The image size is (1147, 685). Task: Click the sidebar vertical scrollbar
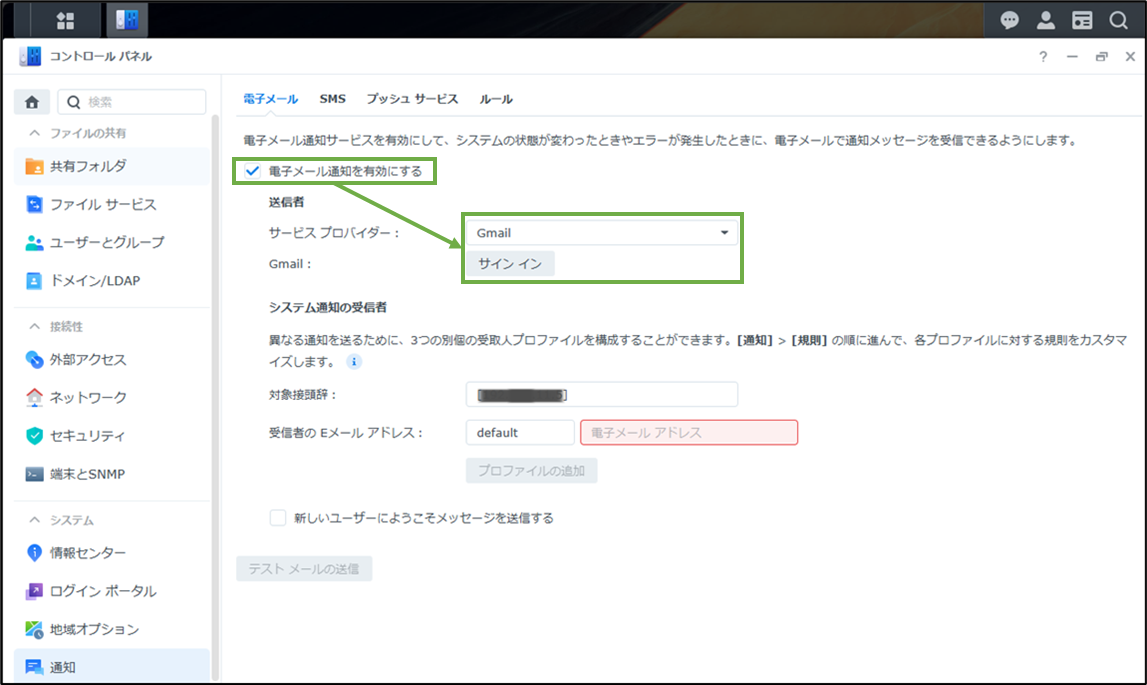pyautogui.click(x=215, y=395)
